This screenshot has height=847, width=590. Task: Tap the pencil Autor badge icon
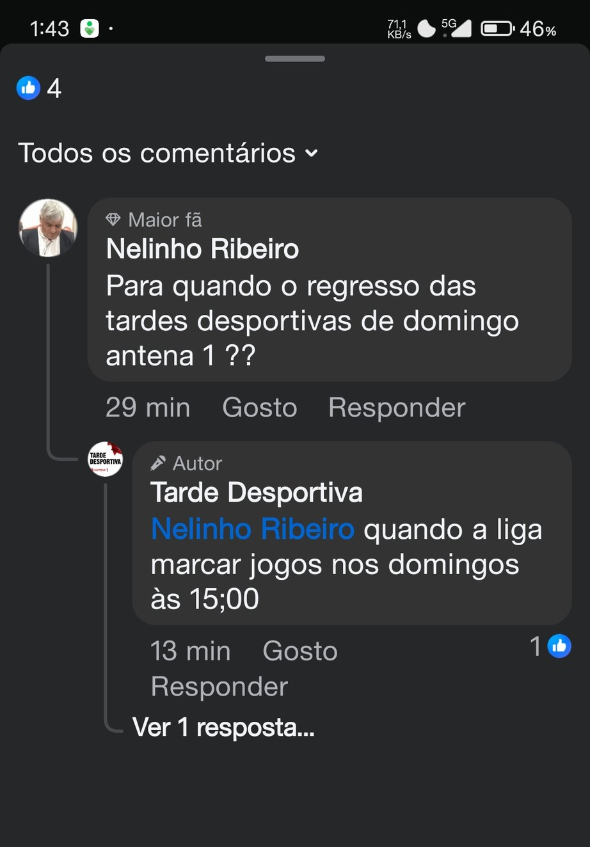point(158,463)
